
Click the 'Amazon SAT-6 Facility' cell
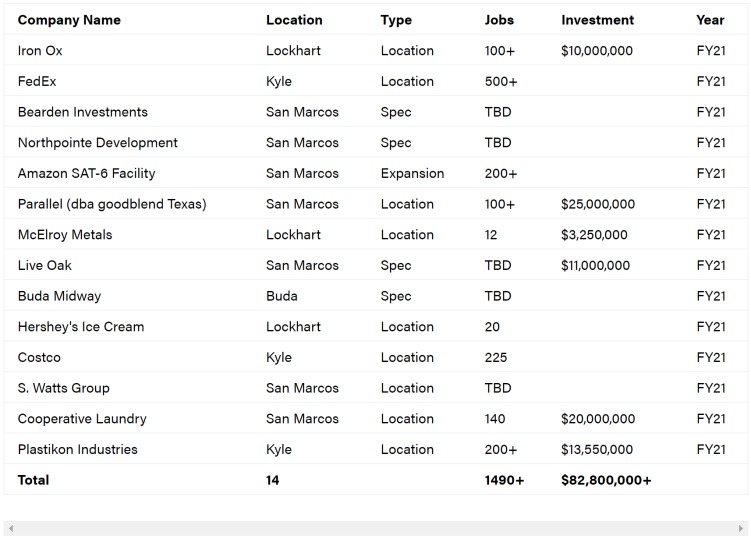click(86, 173)
